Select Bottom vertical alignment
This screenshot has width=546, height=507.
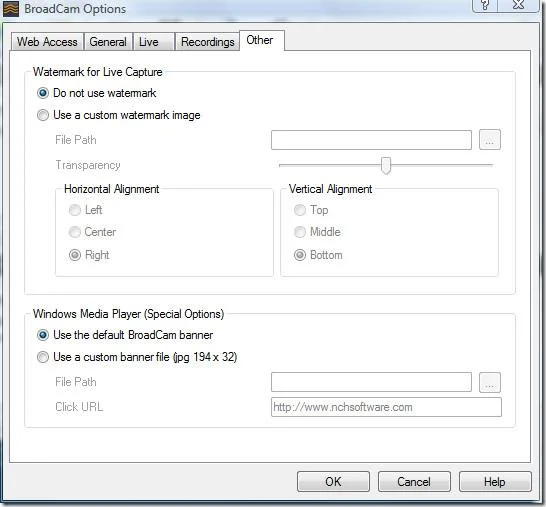click(x=318, y=255)
